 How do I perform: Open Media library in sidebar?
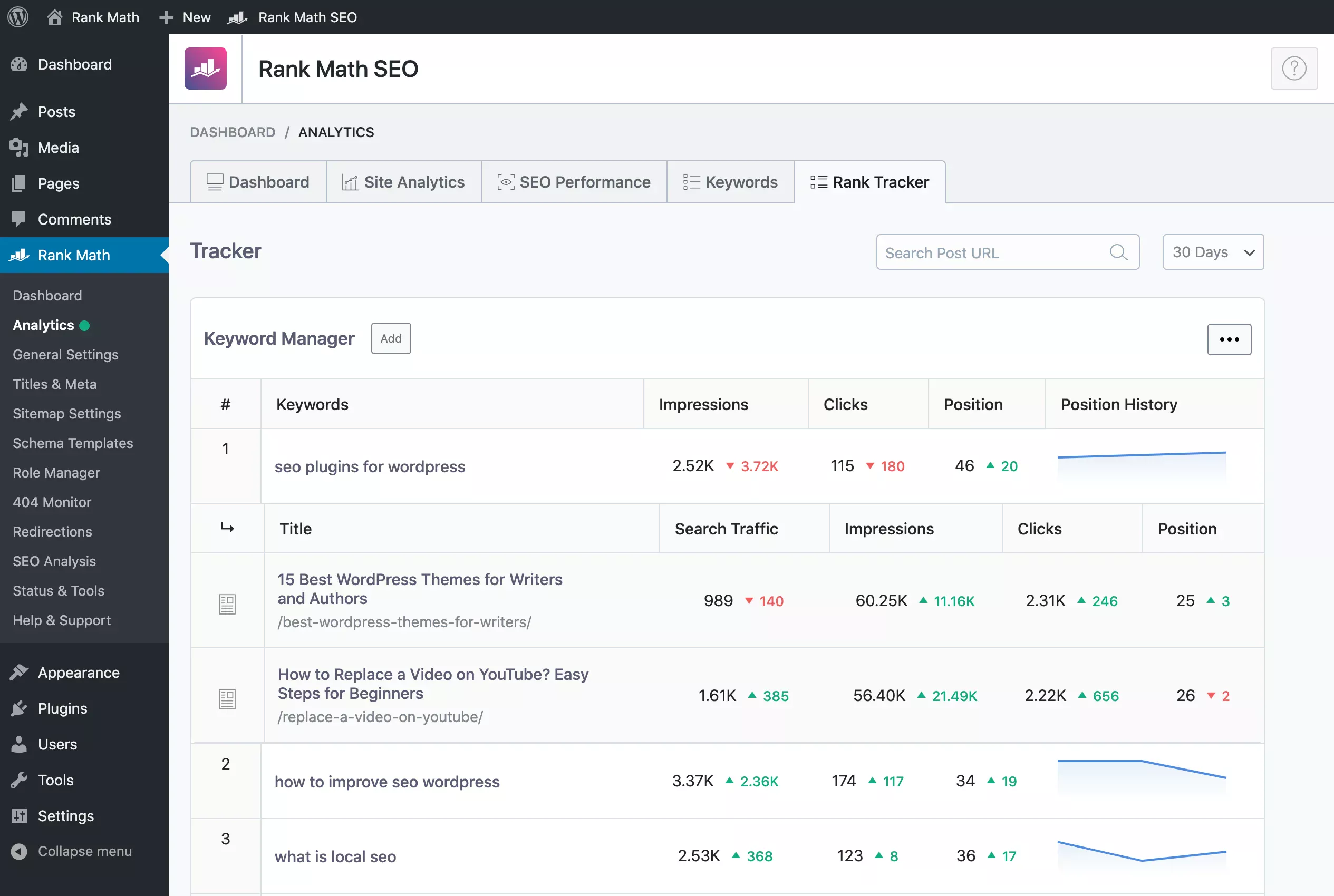(x=57, y=148)
